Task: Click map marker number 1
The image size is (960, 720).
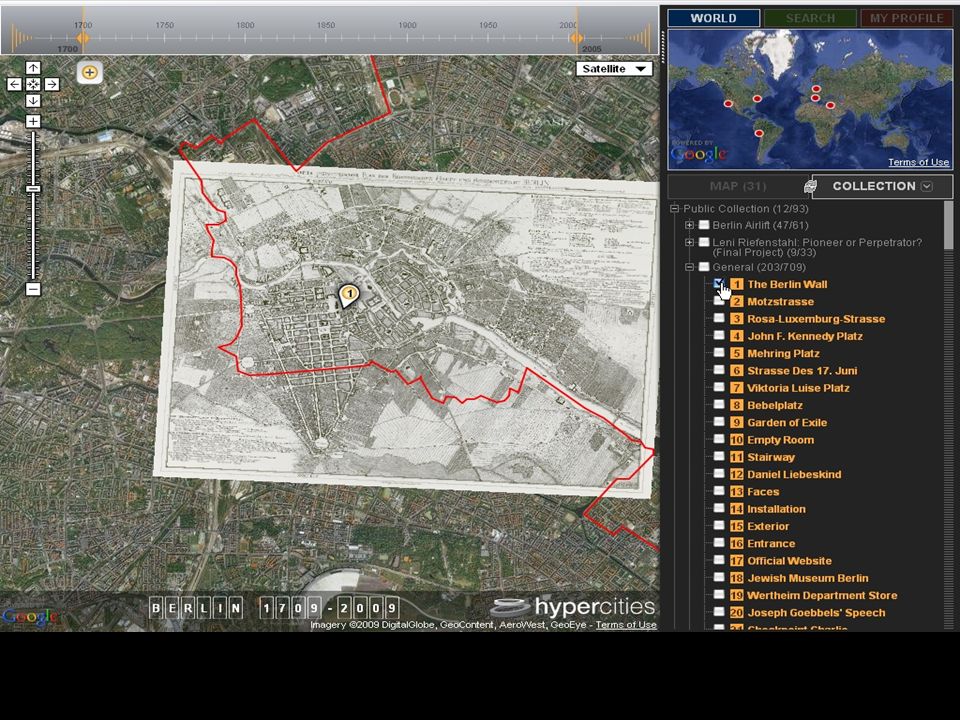Action: pos(348,295)
